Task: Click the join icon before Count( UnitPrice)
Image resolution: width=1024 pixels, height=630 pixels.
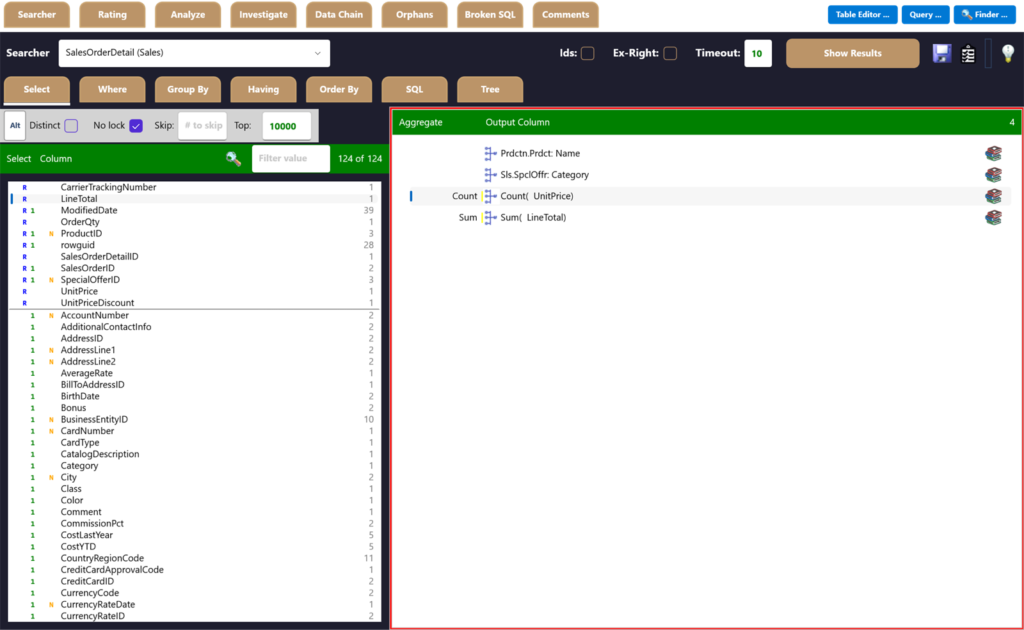Action: 490,196
